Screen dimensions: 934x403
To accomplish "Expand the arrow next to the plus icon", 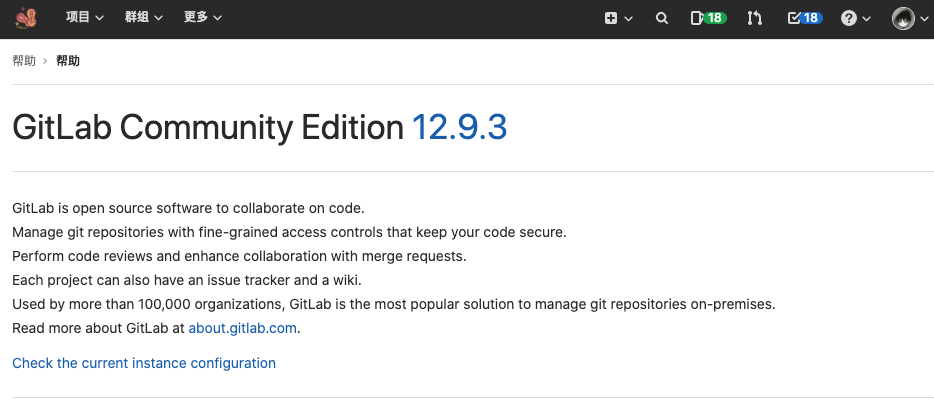I will click(x=628, y=19).
